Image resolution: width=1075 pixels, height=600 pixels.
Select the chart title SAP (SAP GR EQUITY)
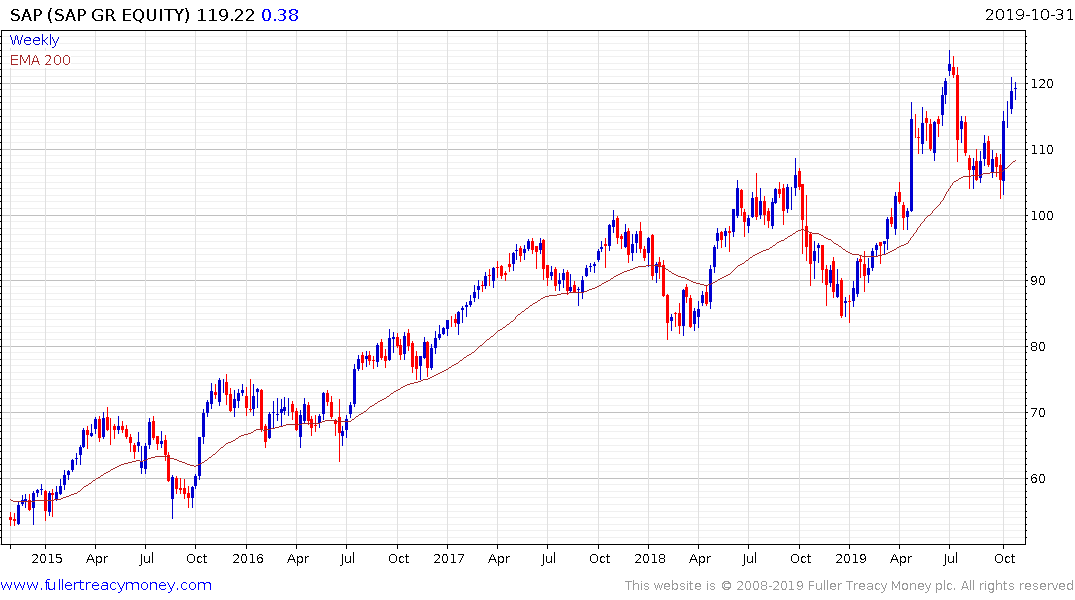100,15
